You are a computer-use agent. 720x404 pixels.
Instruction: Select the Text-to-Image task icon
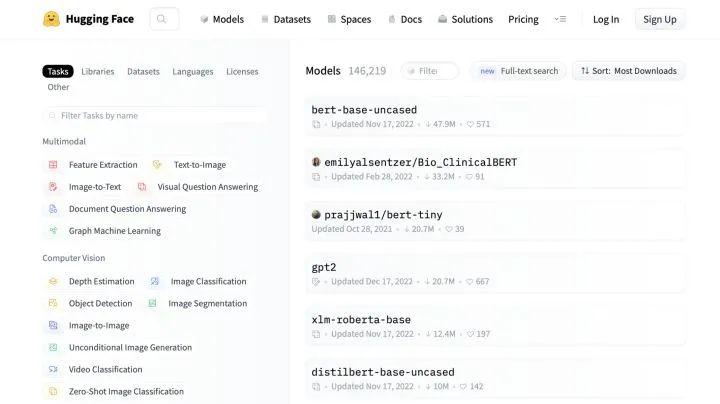[157, 165]
